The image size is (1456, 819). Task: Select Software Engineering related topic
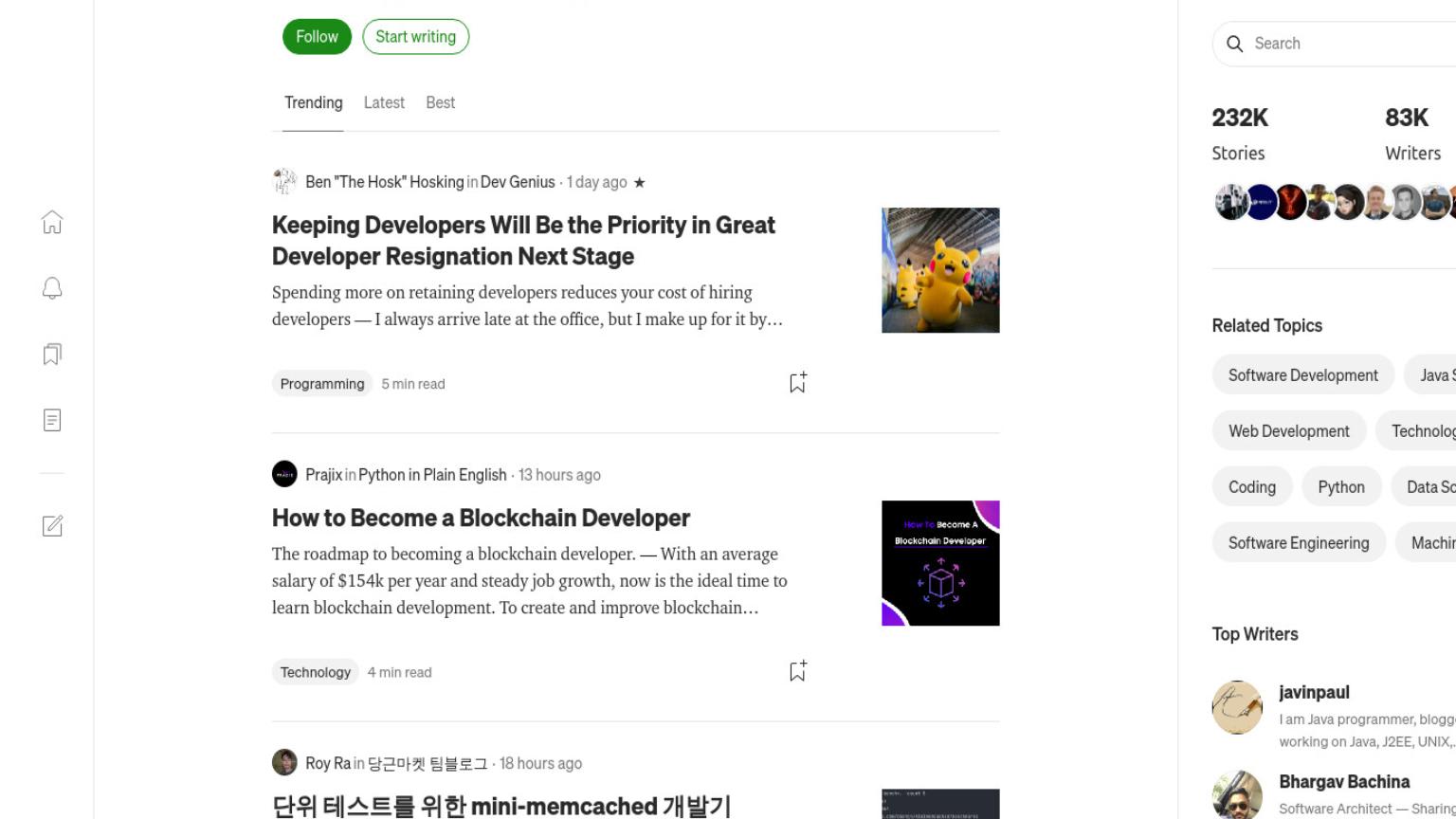coord(1299,543)
